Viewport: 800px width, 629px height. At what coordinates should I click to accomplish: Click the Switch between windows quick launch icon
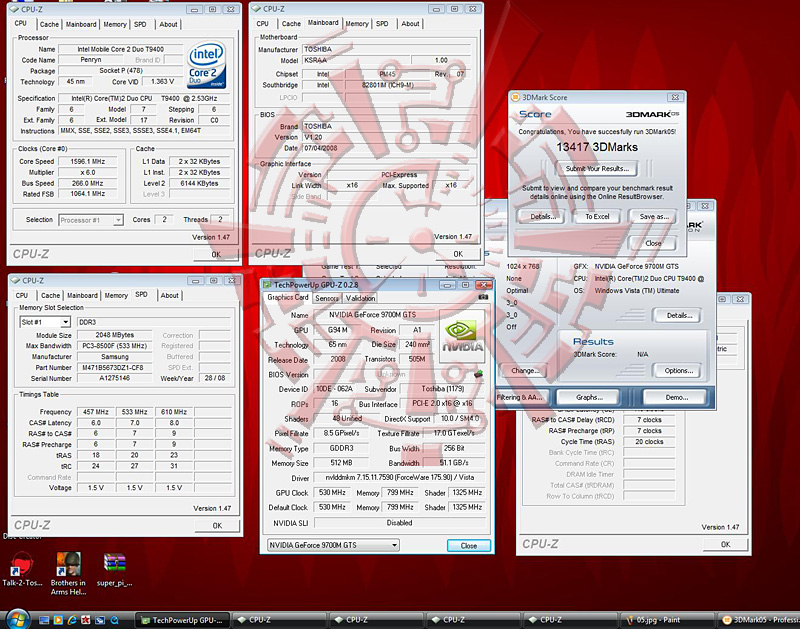(x=100, y=620)
